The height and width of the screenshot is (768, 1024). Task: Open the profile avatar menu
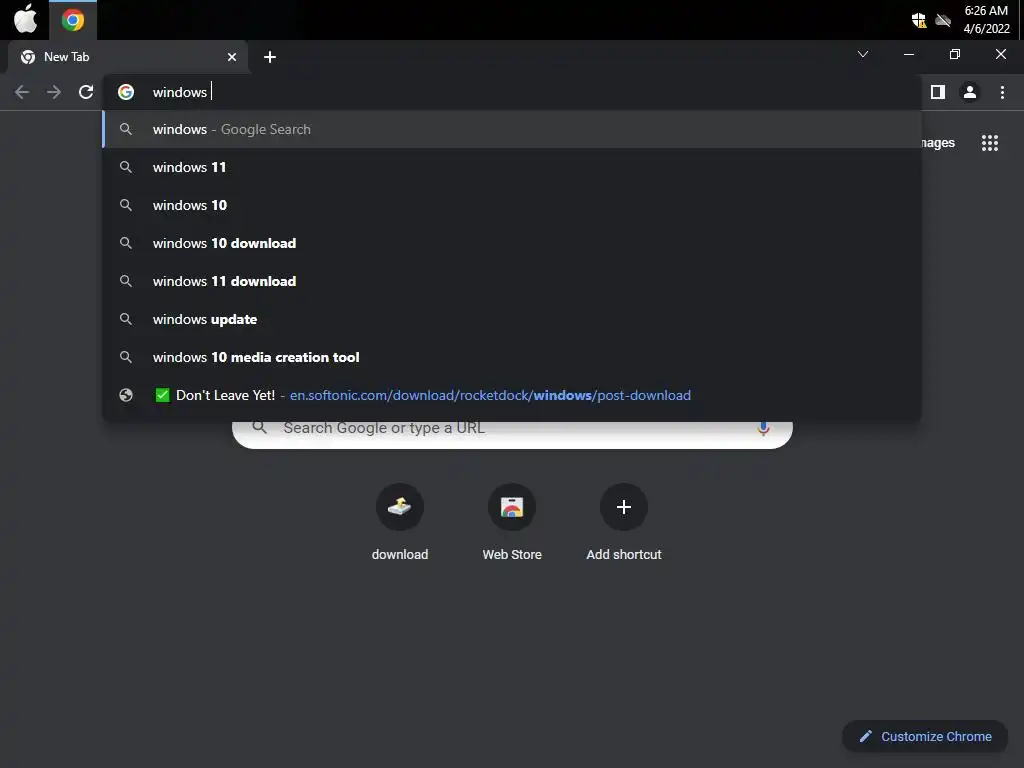970,92
